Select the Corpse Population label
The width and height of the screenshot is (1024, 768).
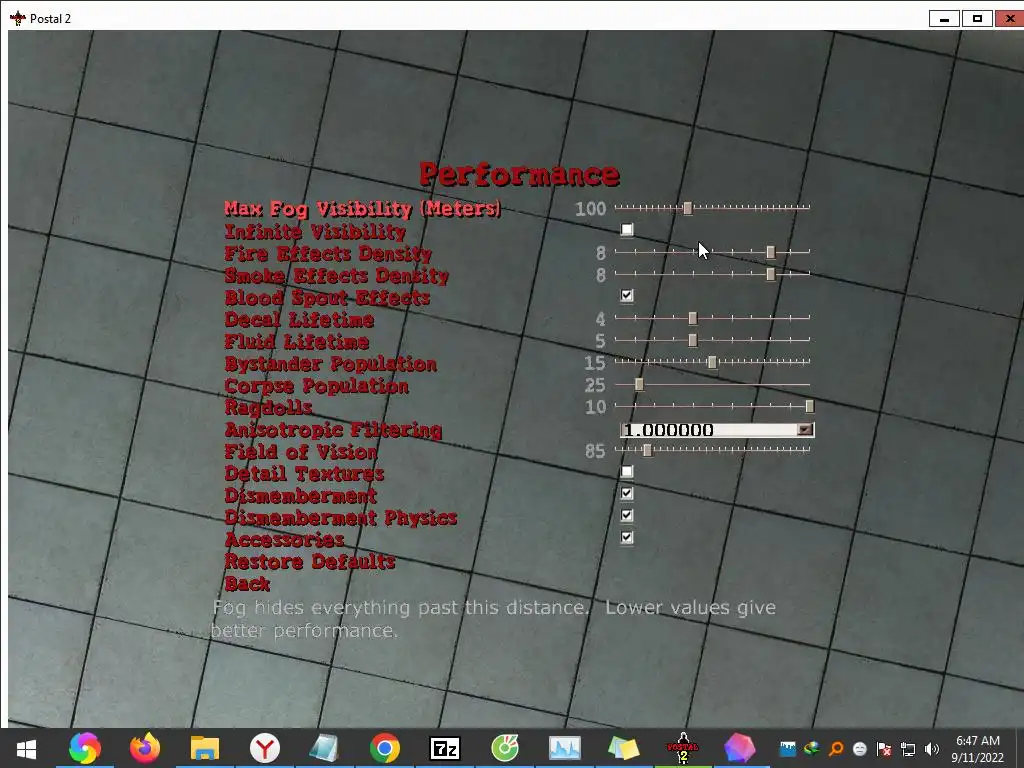(x=317, y=386)
